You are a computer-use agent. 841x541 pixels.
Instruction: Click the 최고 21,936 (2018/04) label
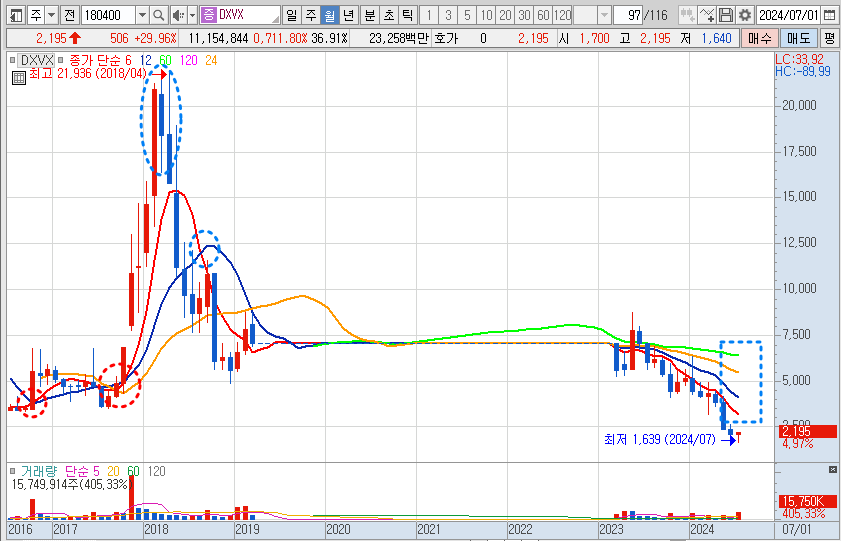(x=87, y=73)
